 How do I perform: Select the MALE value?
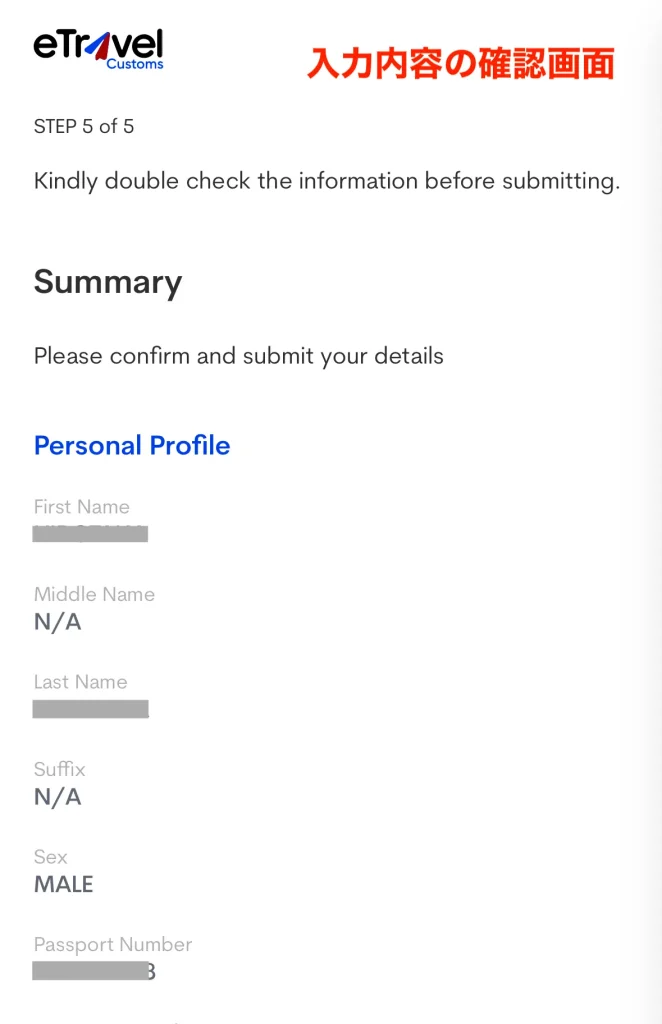pos(64,885)
